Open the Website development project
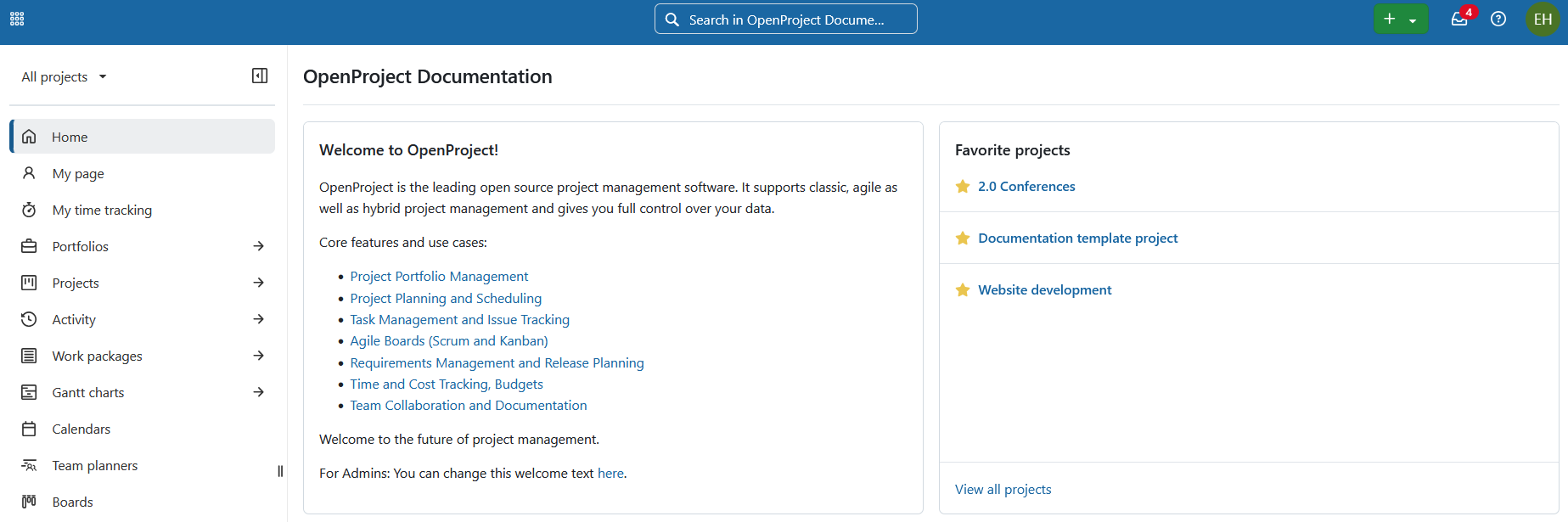Image resolution: width=1568 pixels, height=522 pixels. click(1044, 290)
